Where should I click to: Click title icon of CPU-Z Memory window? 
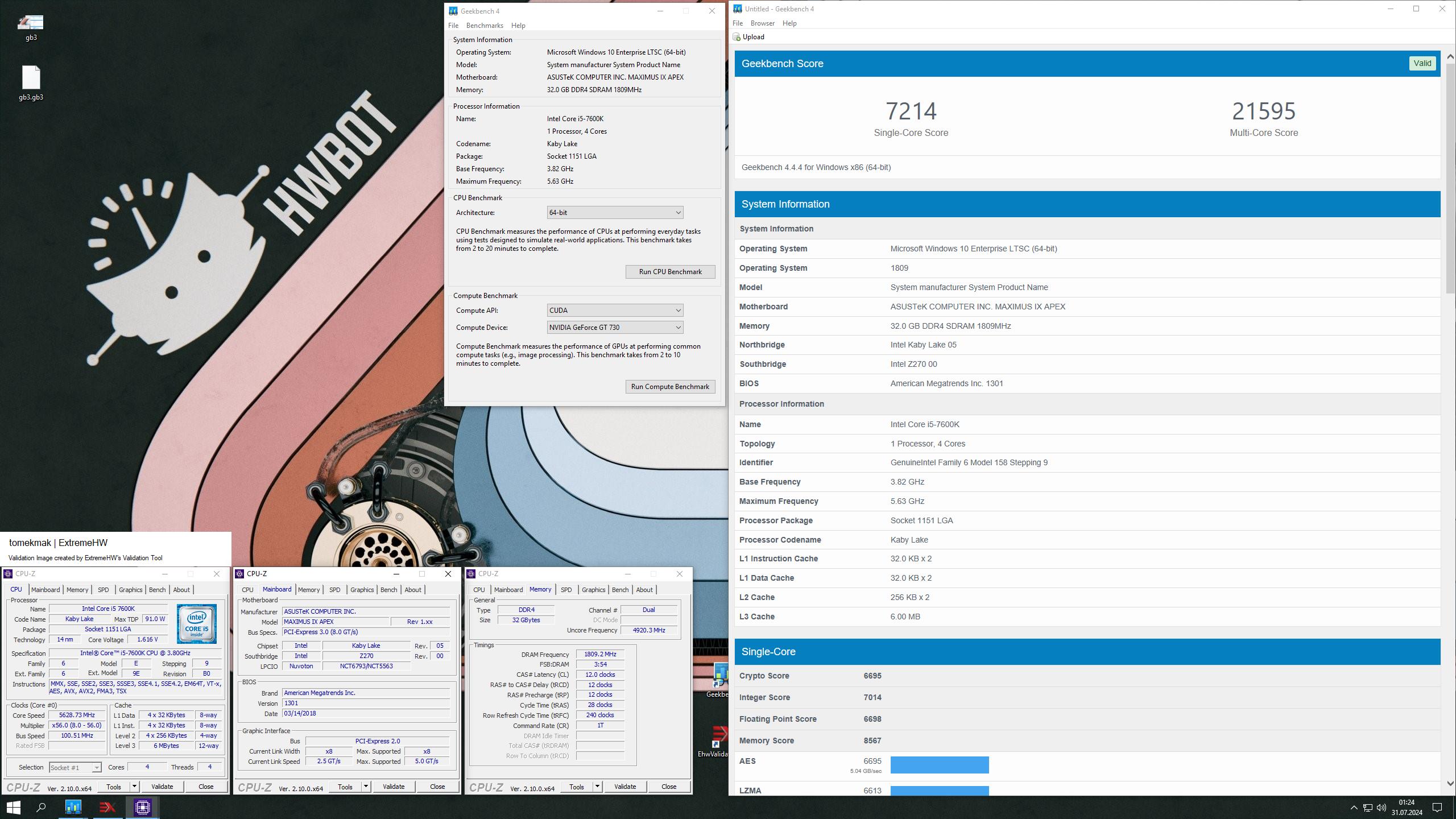click(471, 574)
